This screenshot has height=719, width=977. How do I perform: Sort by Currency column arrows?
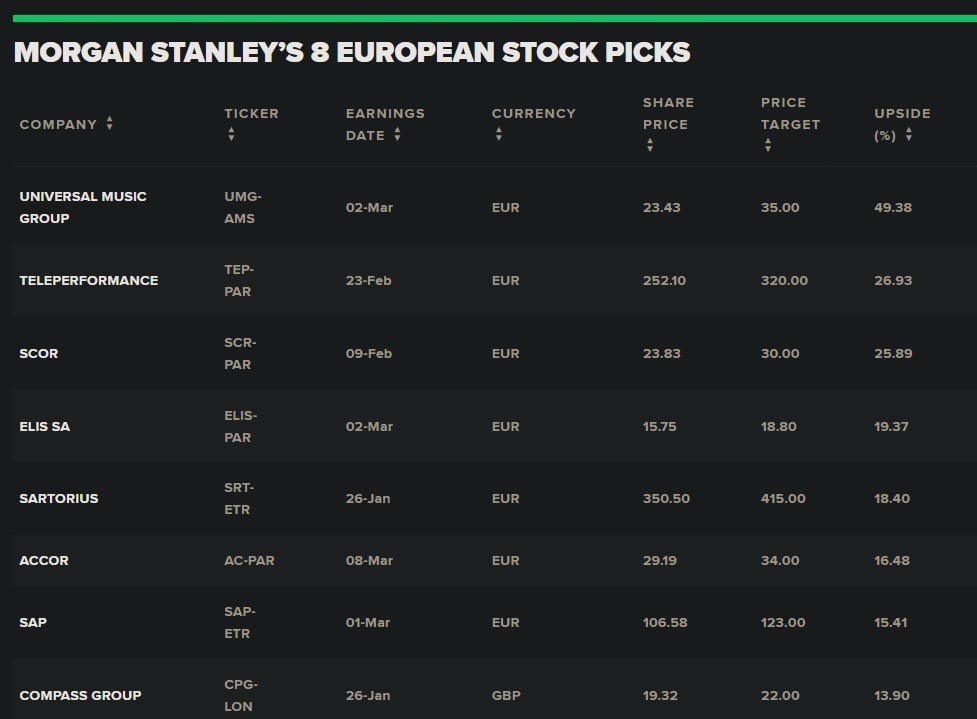(x=498, y=135)
